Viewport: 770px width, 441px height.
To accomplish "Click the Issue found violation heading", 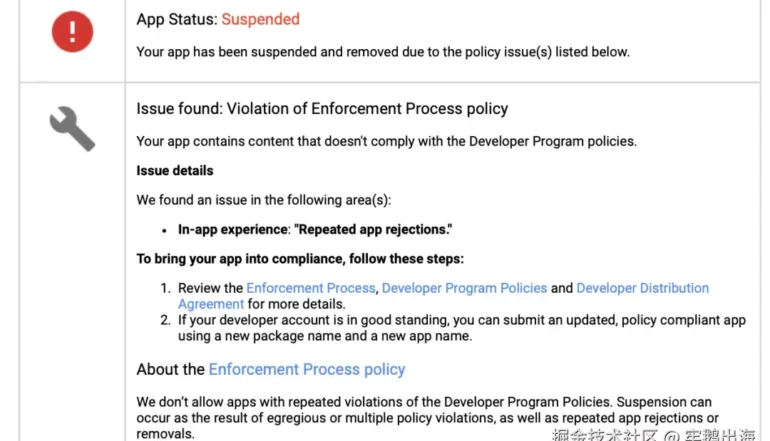I will (322, 109).
